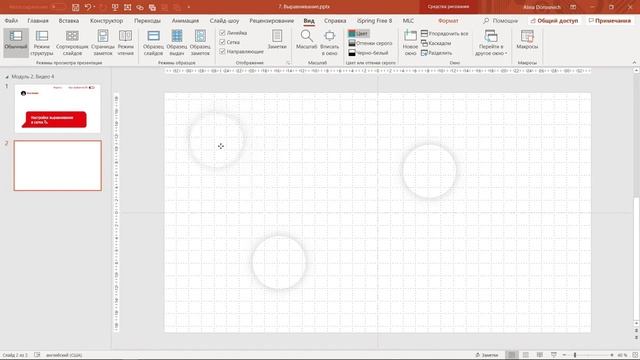Open the Главная tab

38,20
